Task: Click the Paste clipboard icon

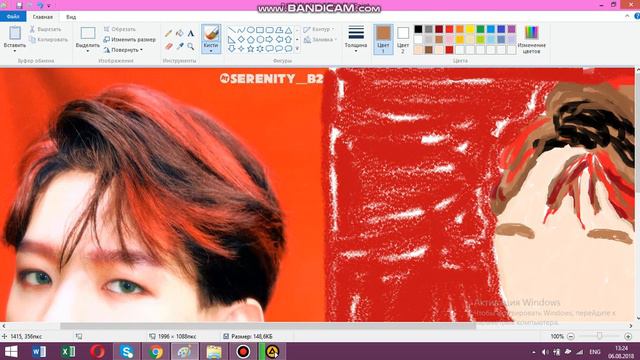Action: point(15,33)
